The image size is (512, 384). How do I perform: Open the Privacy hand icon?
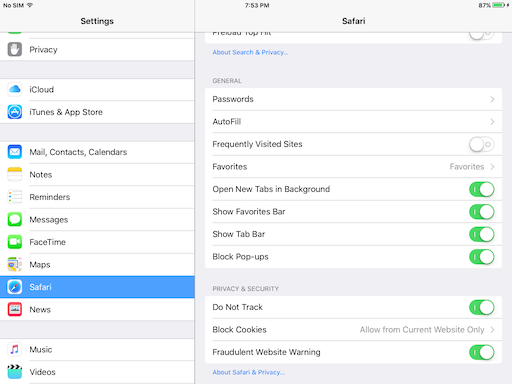point(15,49)
